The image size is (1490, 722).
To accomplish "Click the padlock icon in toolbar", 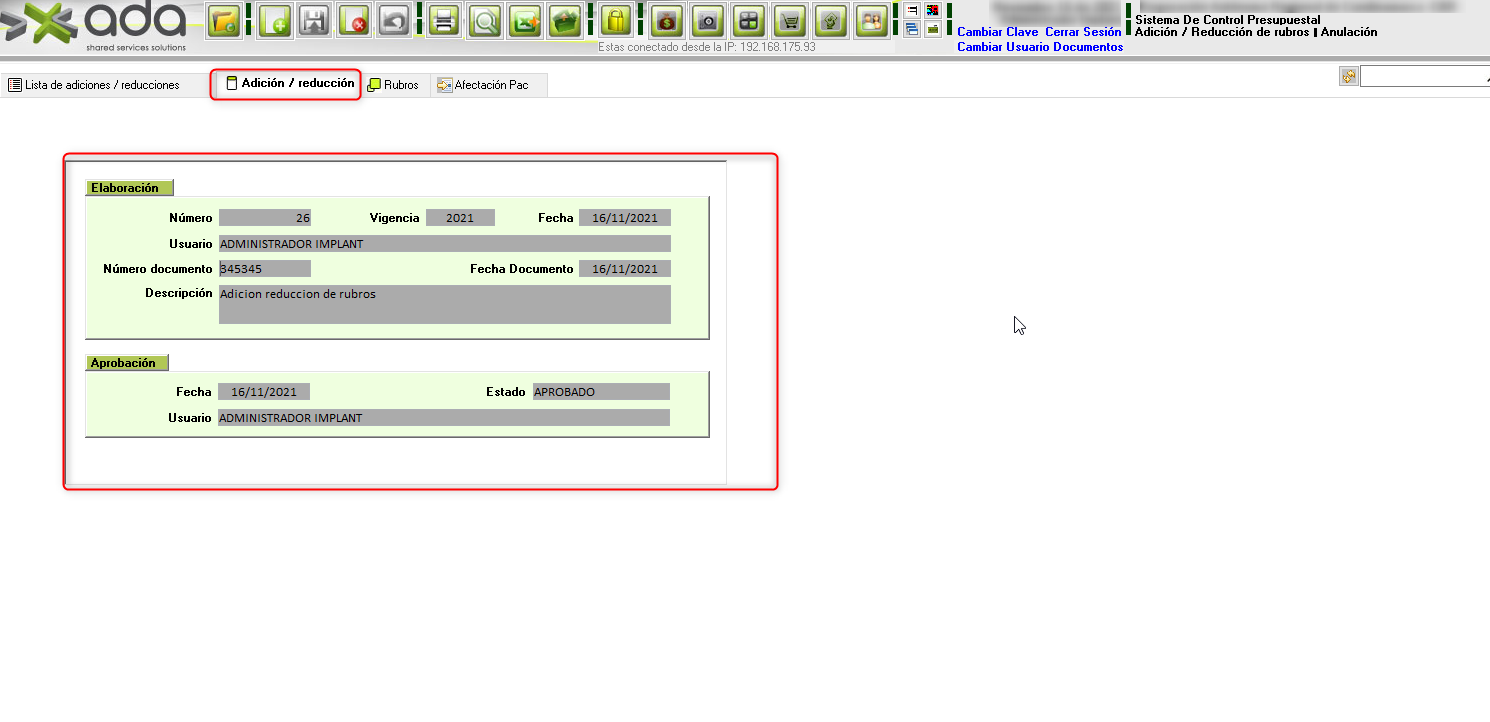I will pyautogui.click(x=616, y=21).
